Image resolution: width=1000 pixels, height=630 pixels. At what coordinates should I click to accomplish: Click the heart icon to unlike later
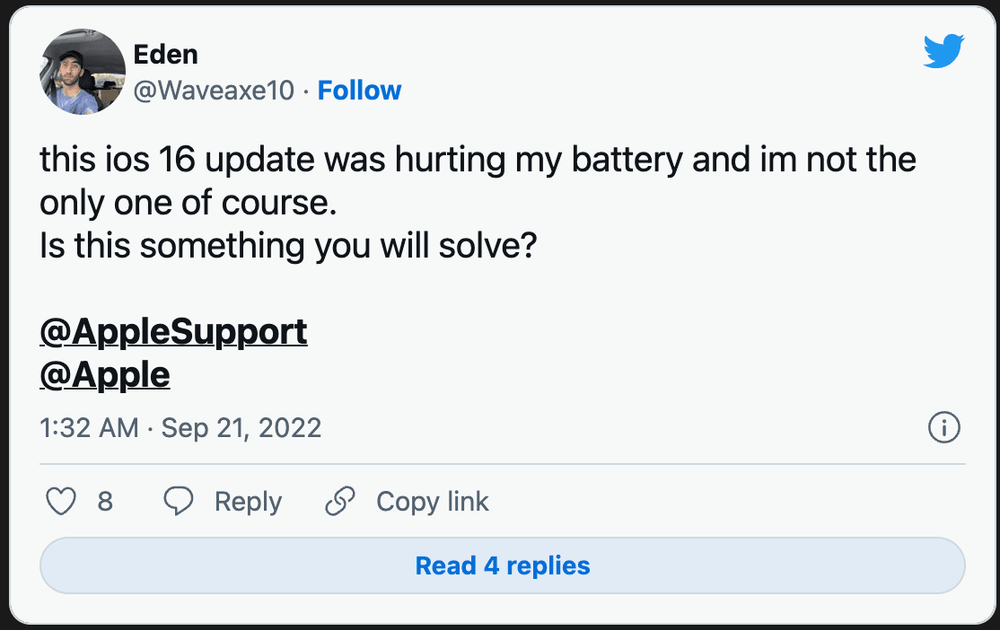60,501
